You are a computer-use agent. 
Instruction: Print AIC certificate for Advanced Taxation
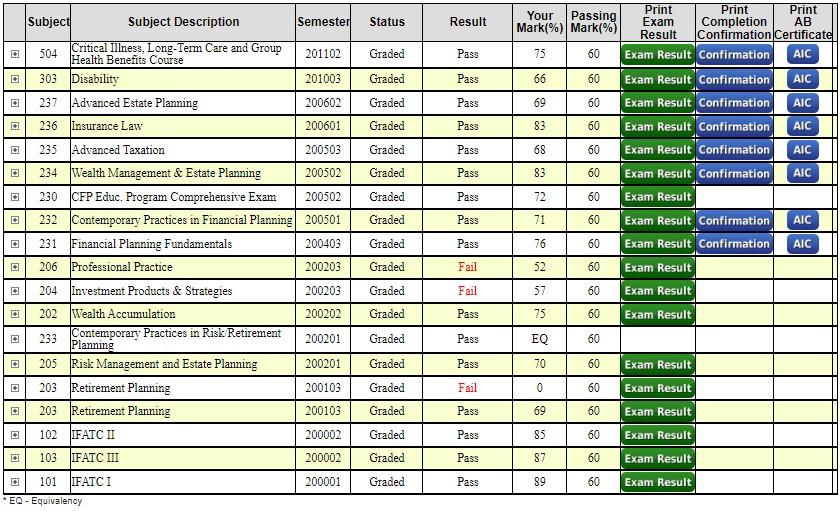[802, 150]
